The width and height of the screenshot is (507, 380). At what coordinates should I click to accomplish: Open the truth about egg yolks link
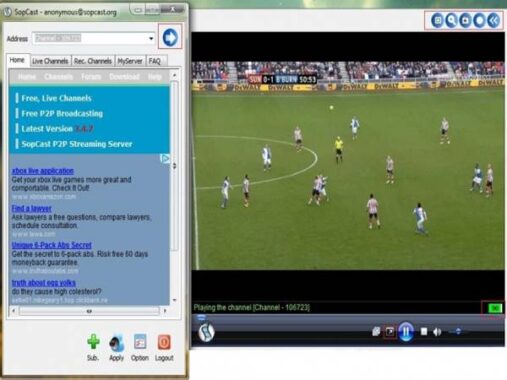pyautogui.click(x=44, y=283)
